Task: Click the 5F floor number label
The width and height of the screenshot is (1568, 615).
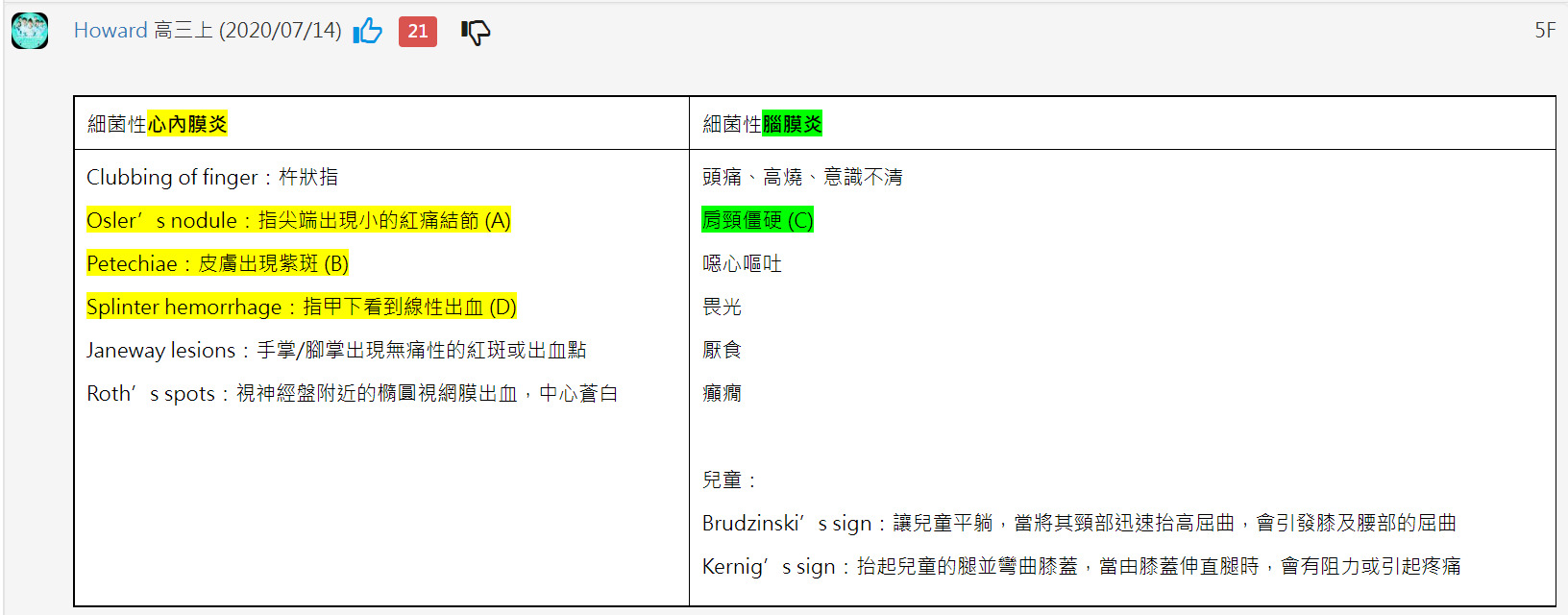Action: click(x=1544, y=31)
